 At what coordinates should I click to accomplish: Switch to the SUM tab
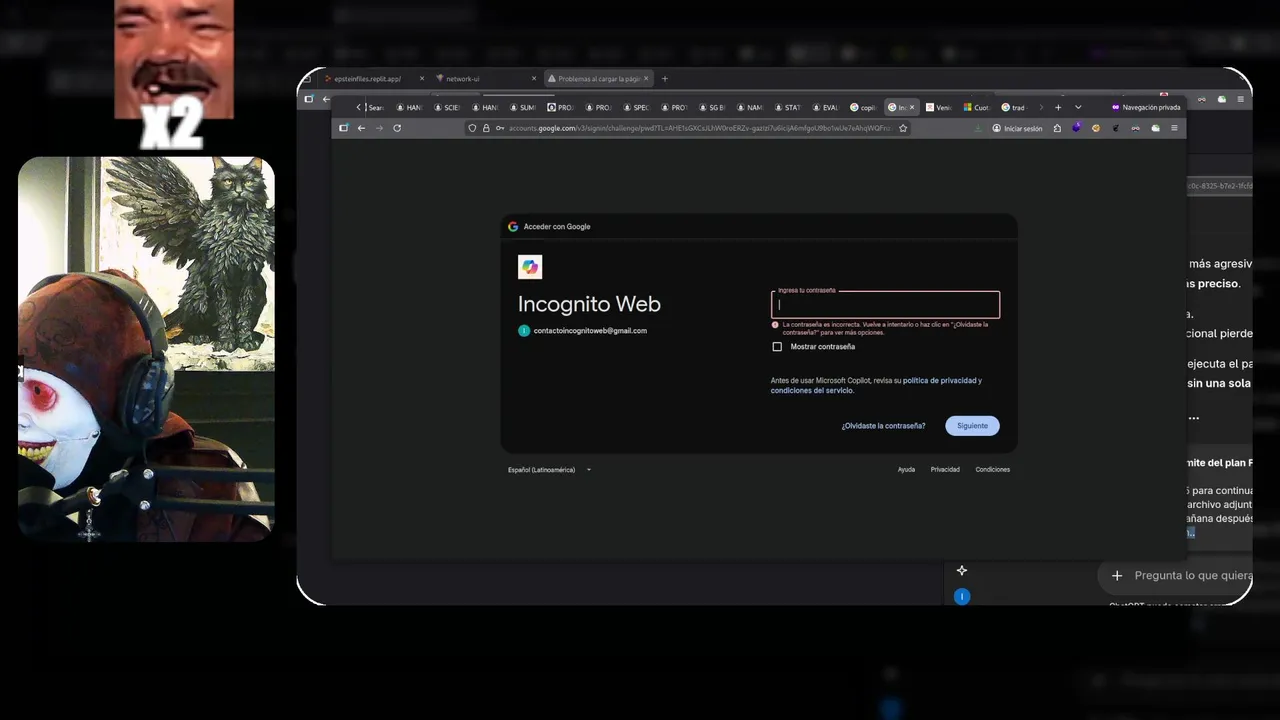pyautogui.click(x=523, y=107)
